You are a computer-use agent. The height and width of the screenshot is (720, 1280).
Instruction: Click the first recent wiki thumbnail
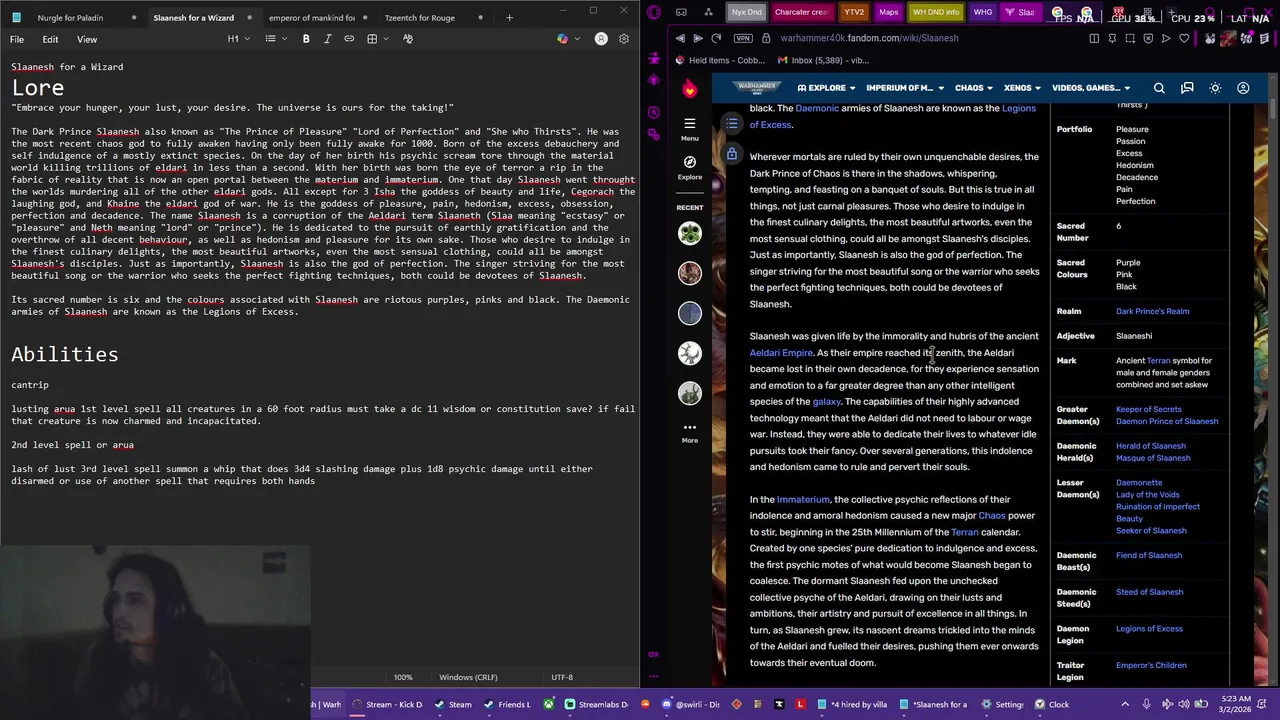689,233
